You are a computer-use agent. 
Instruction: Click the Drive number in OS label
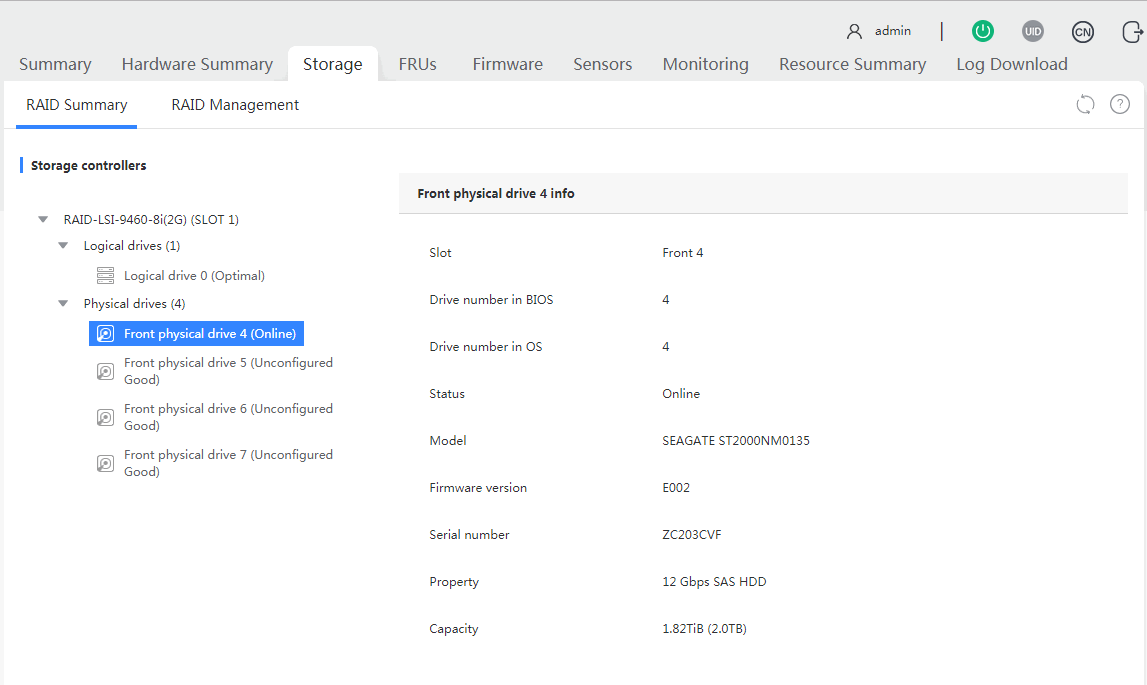486,347
